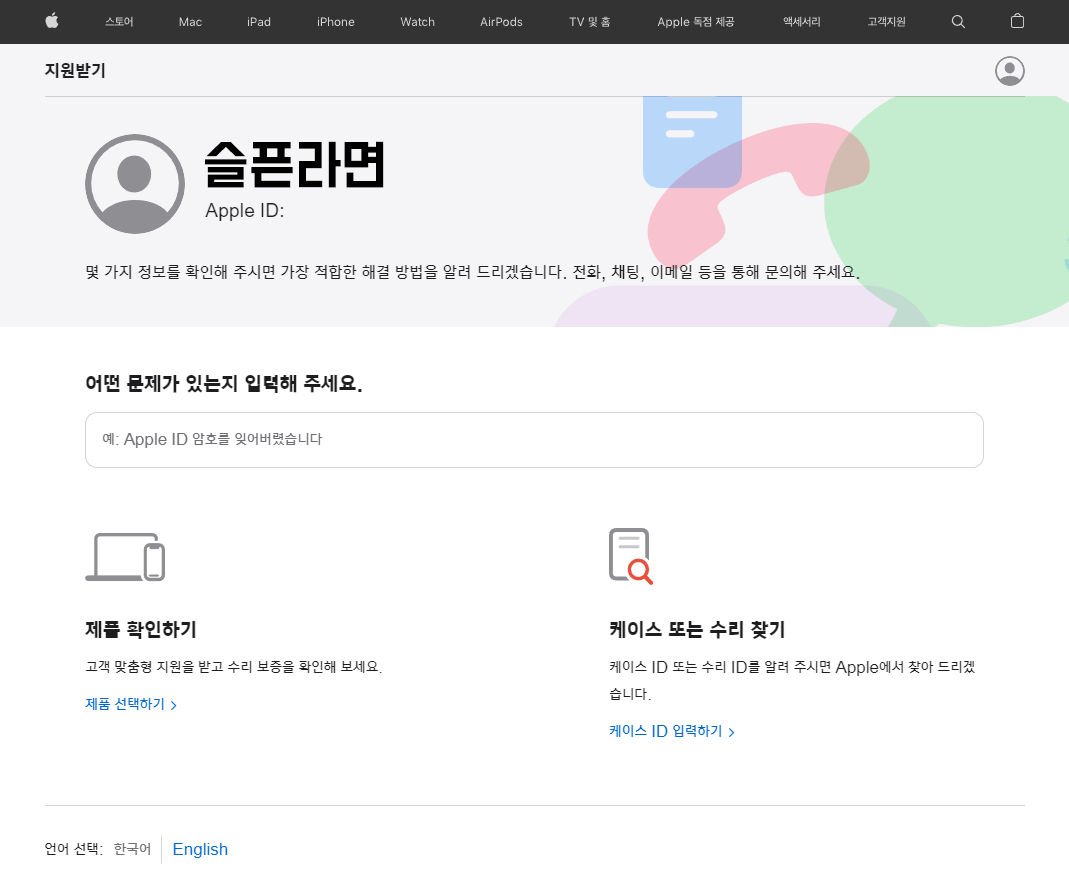1069x880 pixels.
Task: Click the large user avatar beside 슬픈라면
Action: pyautogui.click(x=135, y=184)
